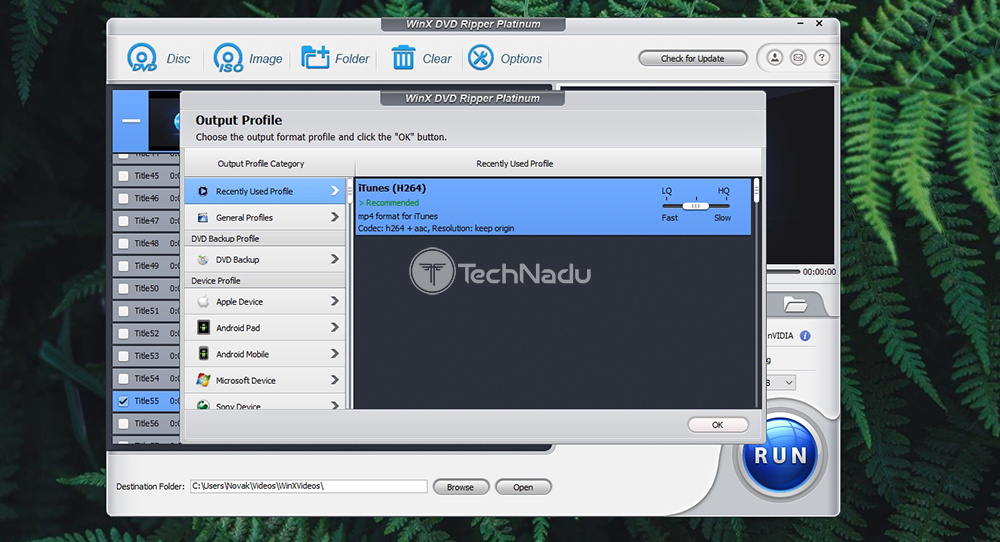Screen dimensions: 1000x542
Task: Check the Title45 checkbox
Action: (123, 176)
